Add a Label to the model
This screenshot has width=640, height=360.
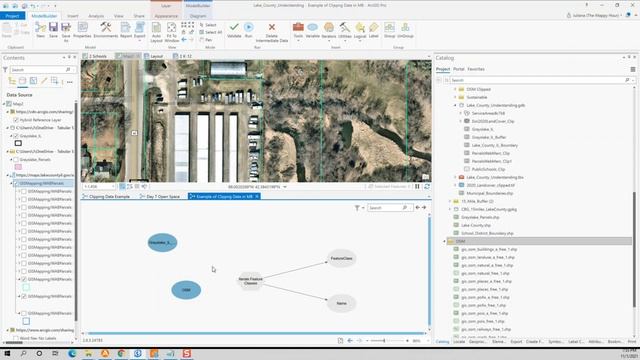tap(373, 30)
